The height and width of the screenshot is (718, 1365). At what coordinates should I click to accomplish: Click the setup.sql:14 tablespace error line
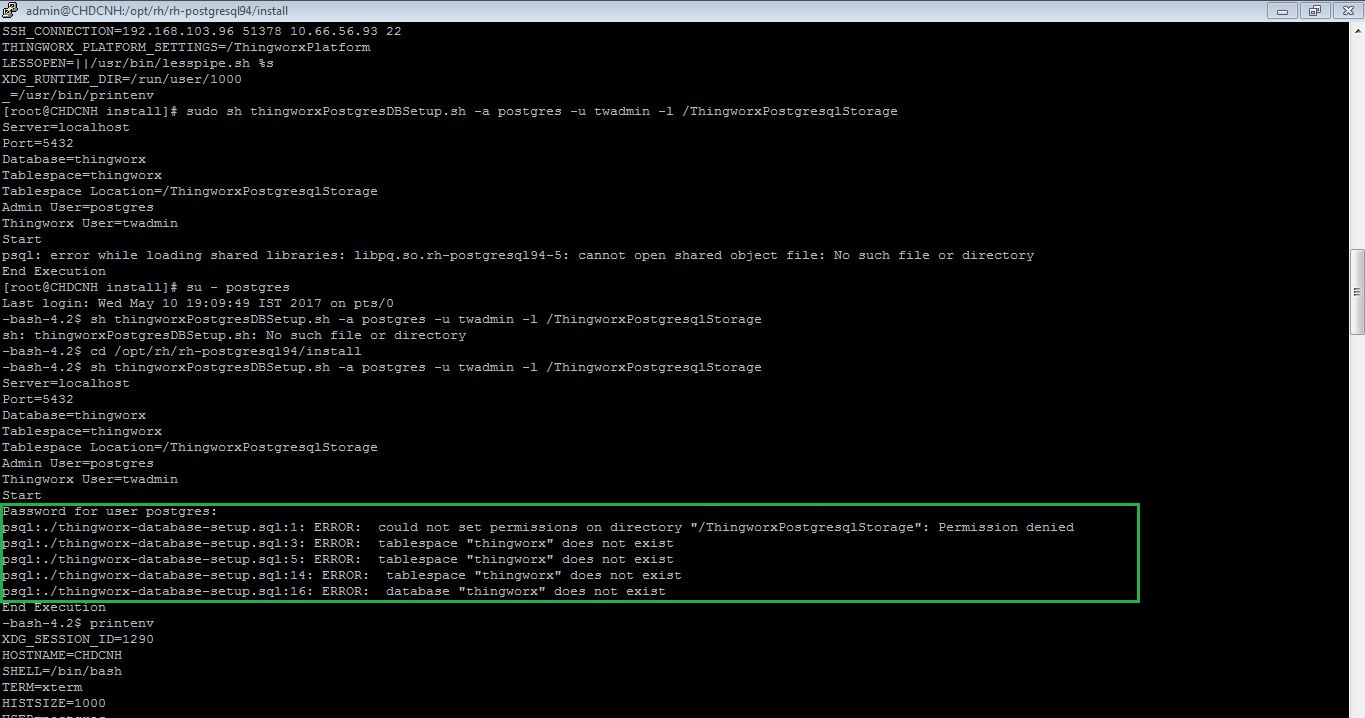click(342, 575)
